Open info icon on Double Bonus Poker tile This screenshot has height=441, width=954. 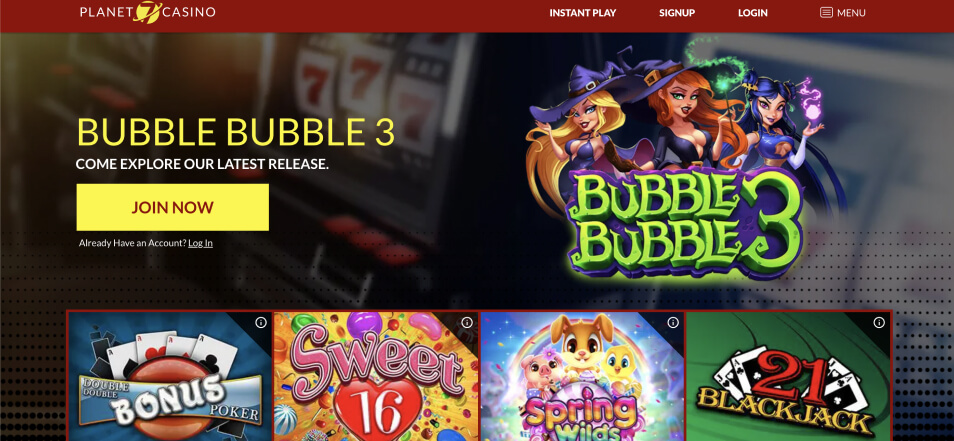coord(260,322)
